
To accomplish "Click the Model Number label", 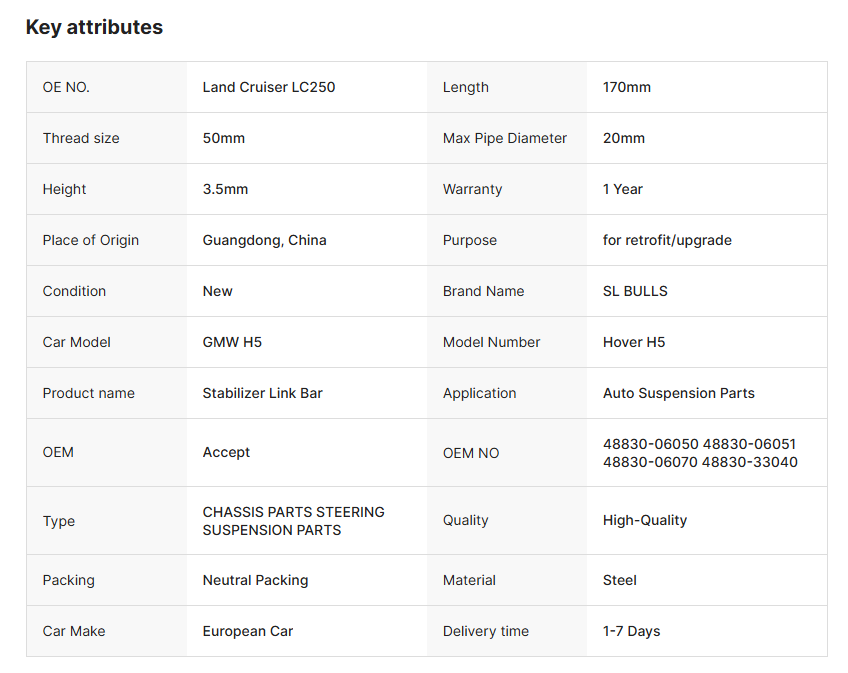I will pyautogui.click(x=491, y=342).
